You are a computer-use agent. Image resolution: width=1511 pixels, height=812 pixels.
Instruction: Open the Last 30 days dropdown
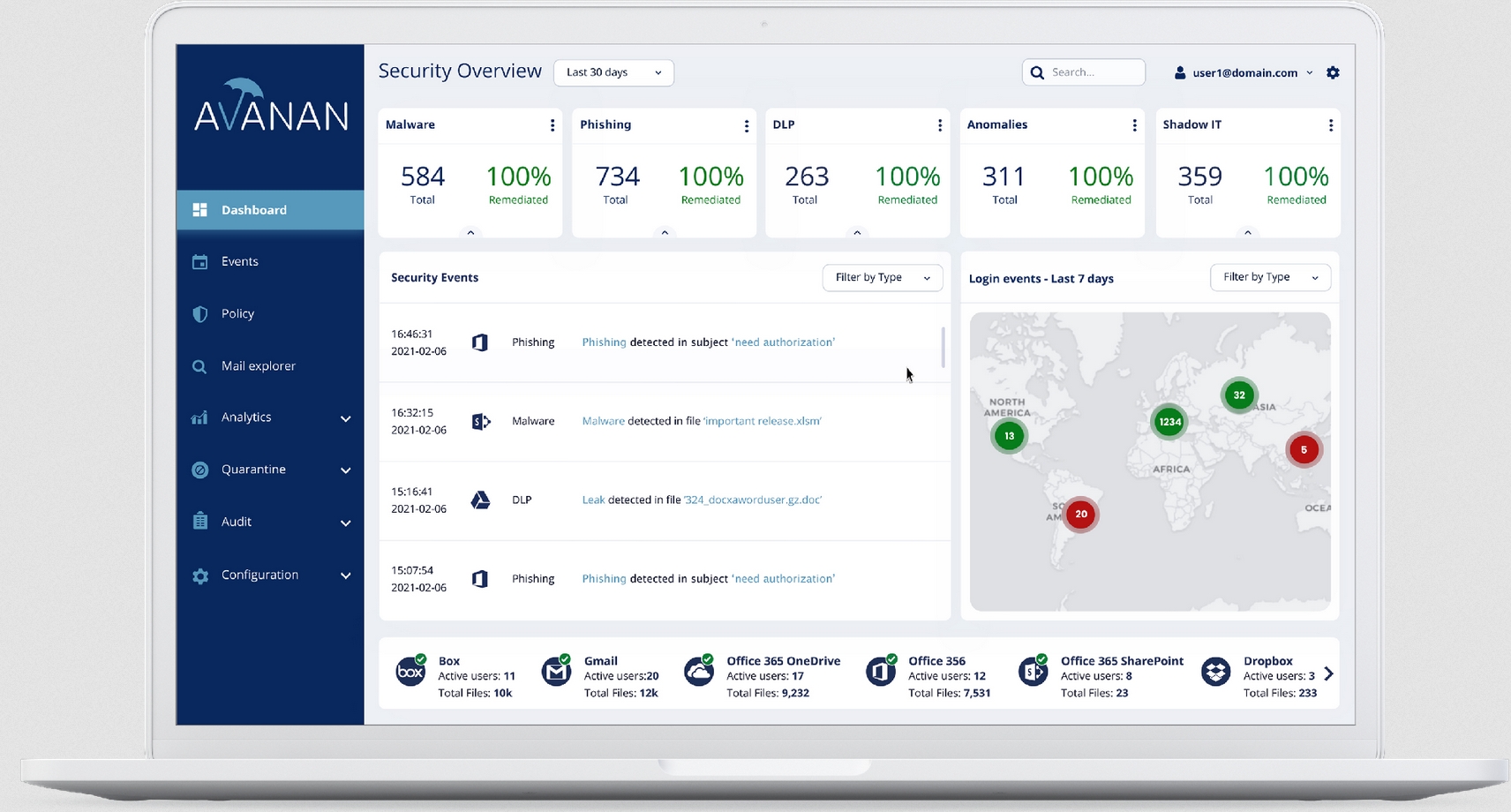(613, 72)
